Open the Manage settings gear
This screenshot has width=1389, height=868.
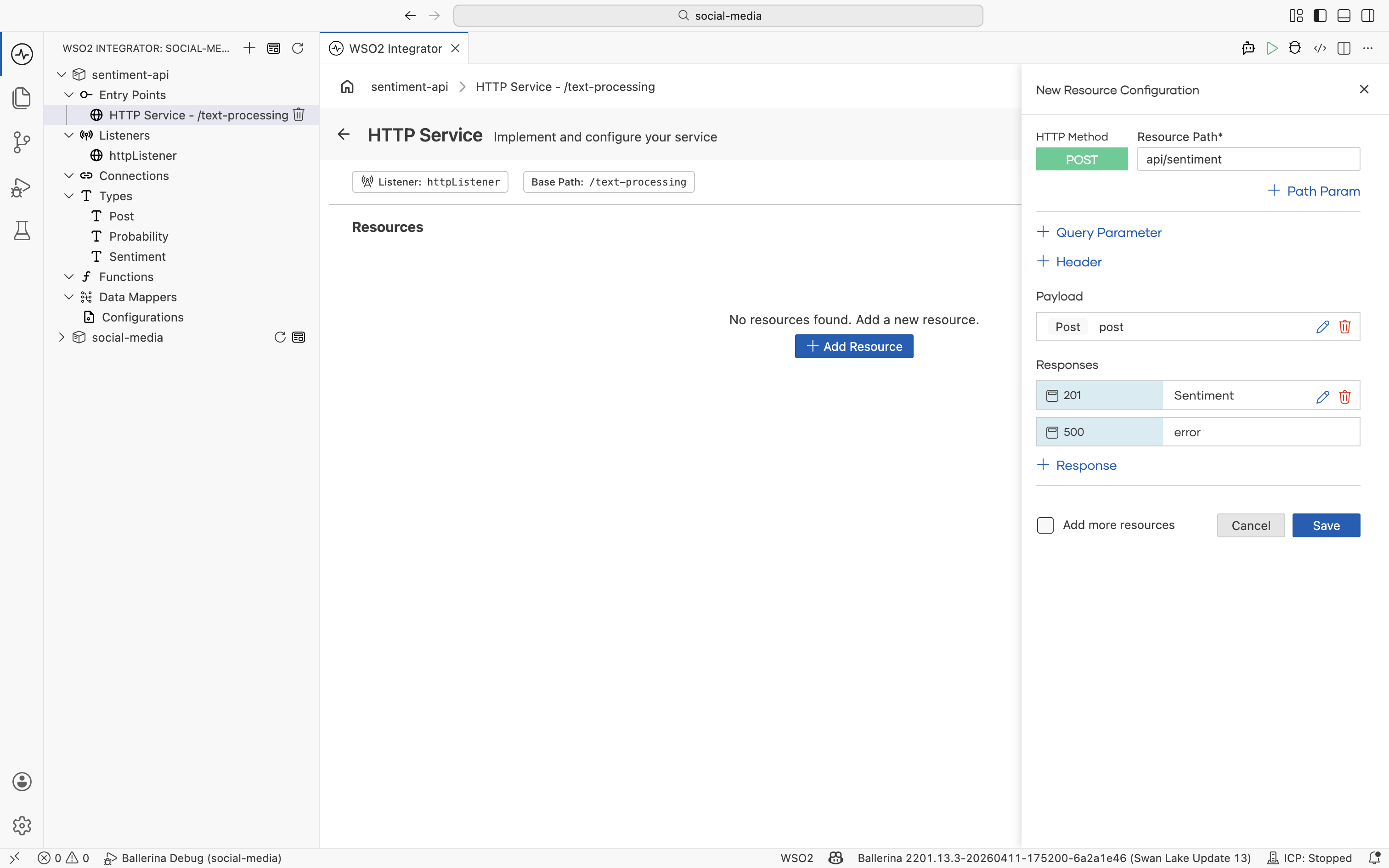pos(22,826)
